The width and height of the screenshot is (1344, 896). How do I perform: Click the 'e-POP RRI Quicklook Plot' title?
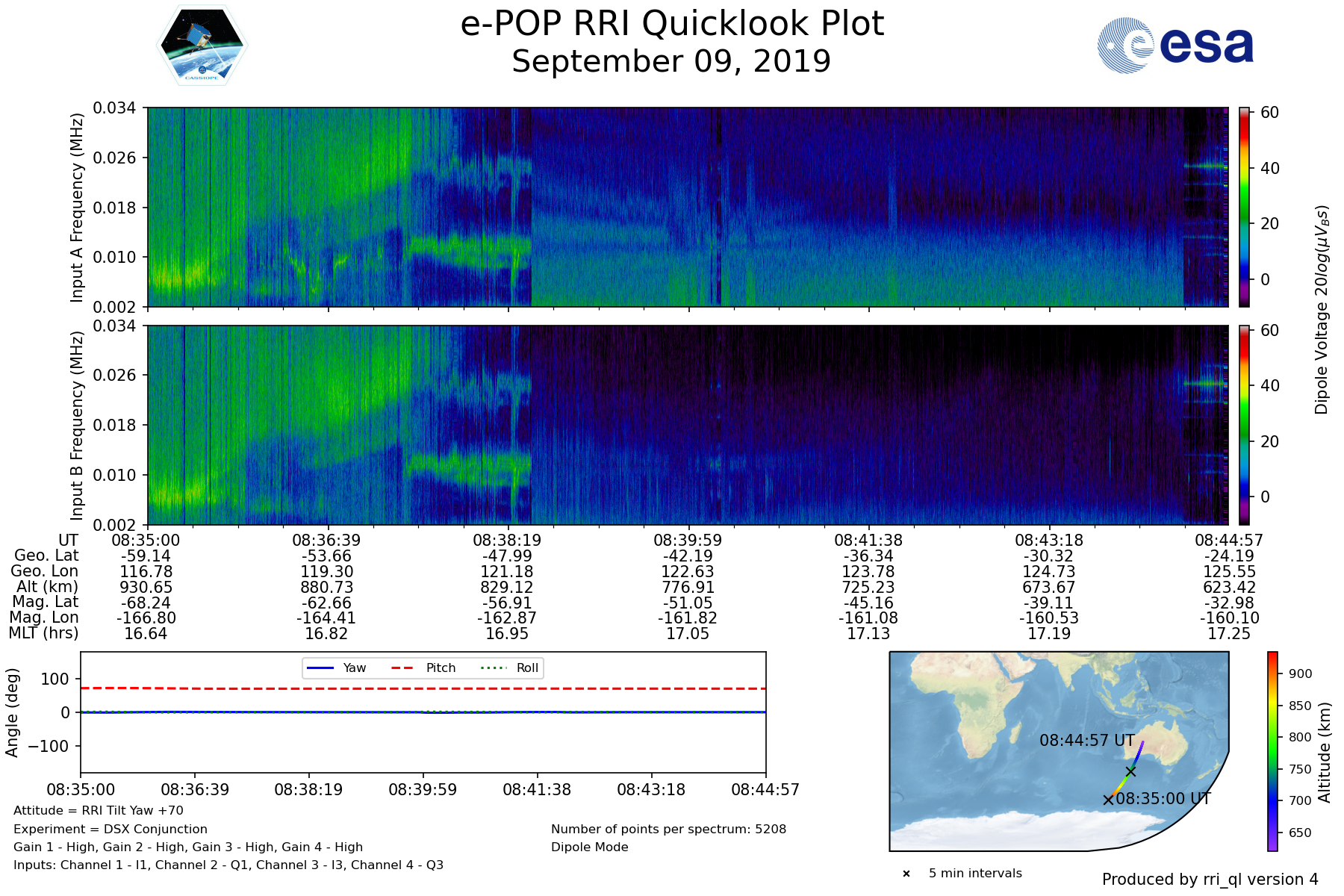(x=671, y=24)
